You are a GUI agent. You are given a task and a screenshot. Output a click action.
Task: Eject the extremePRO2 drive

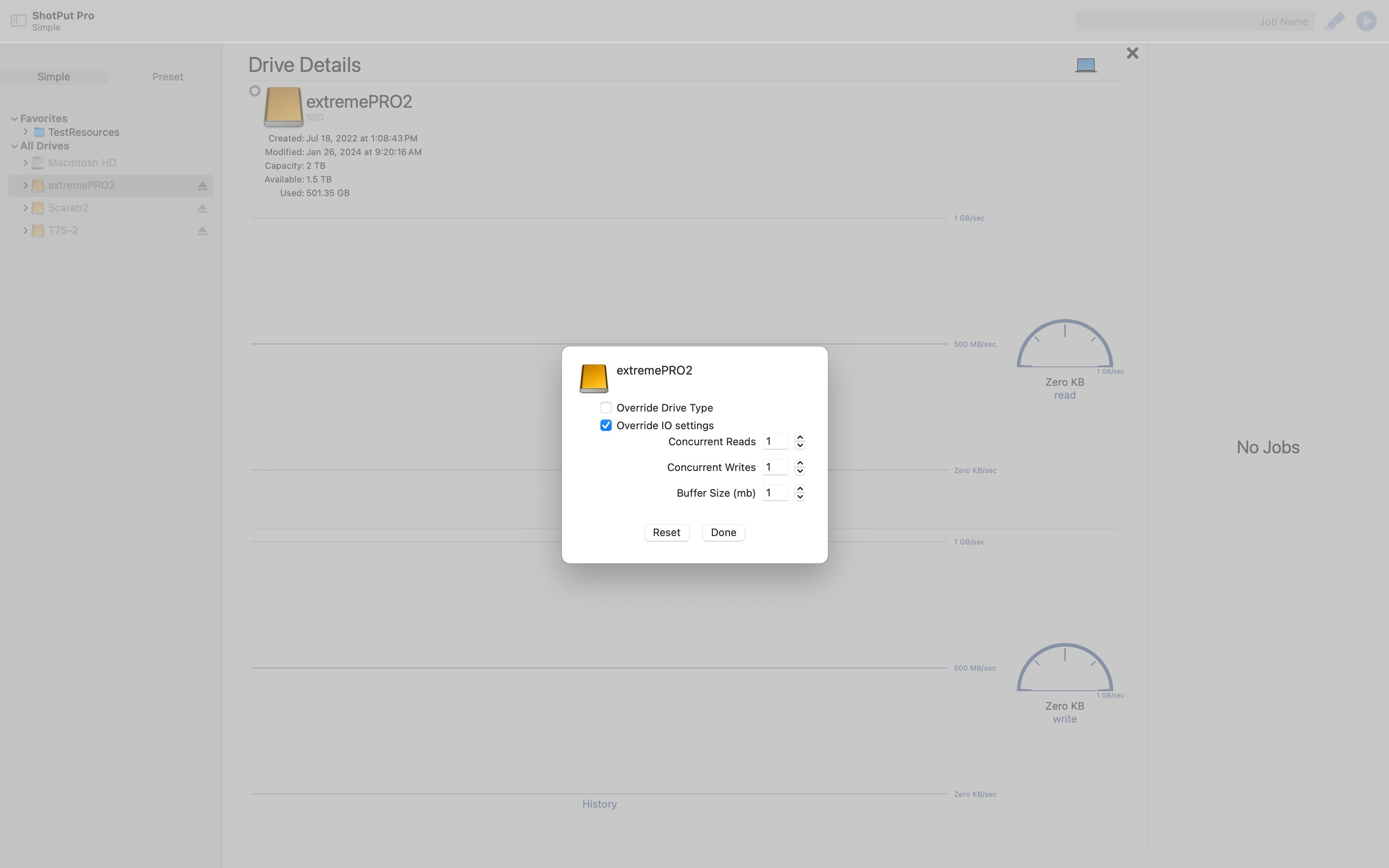202,185
